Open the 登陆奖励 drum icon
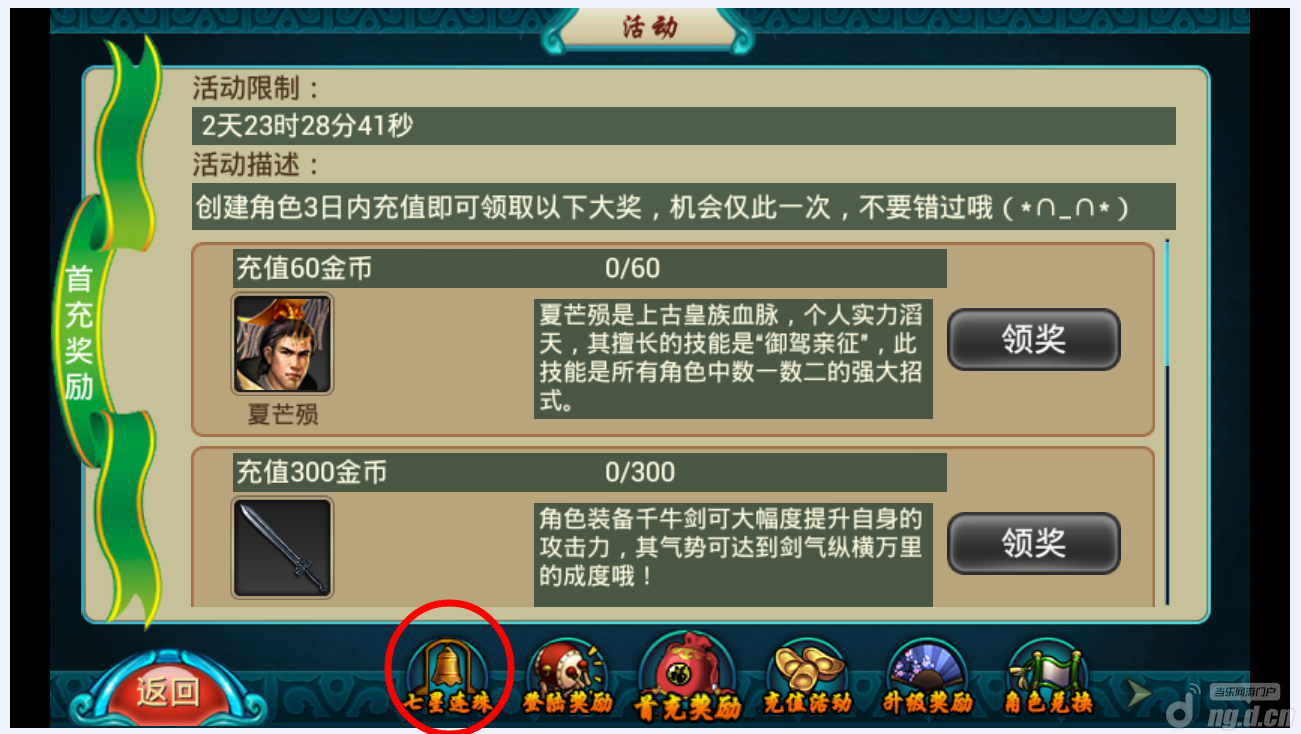Screen dimensions: 1301x734 567,678
